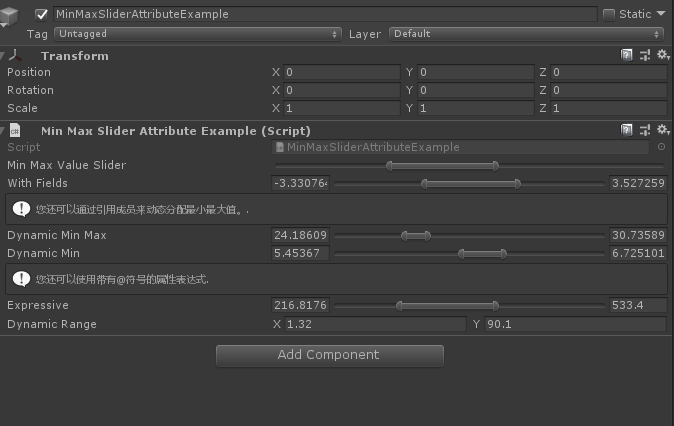Screen dimensions: 674x426
Task: Open Transform component preset selector icon
Action: (x=644, y=56)
